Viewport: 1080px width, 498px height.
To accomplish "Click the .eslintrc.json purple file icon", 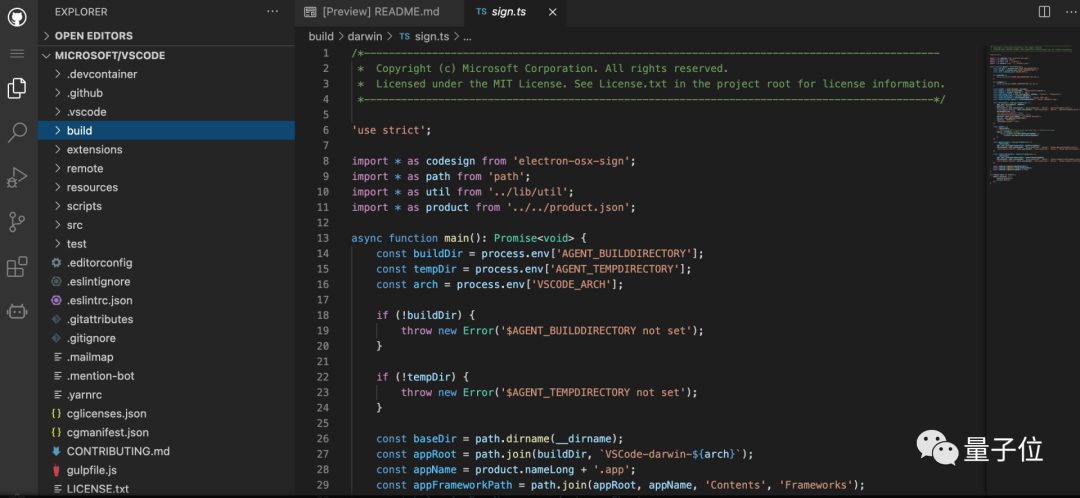I will pos(56,300).
